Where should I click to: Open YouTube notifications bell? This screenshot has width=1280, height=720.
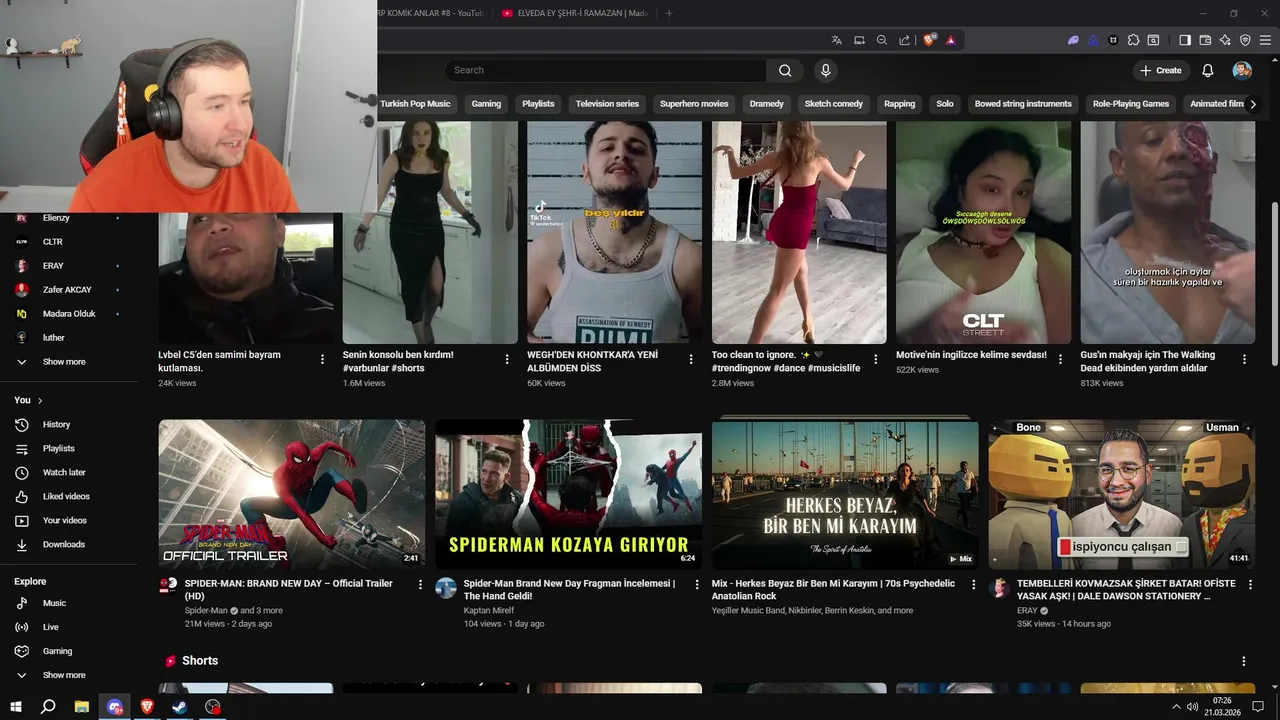(1208, 70)
